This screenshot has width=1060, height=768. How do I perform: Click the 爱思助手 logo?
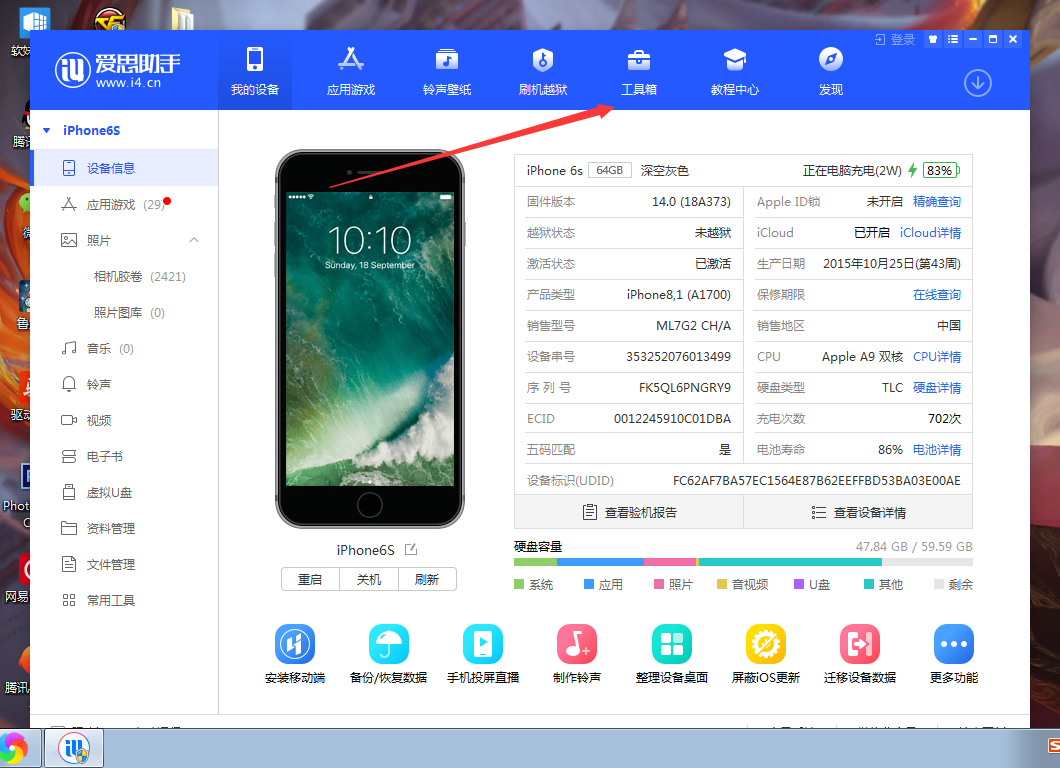(118, 70)
